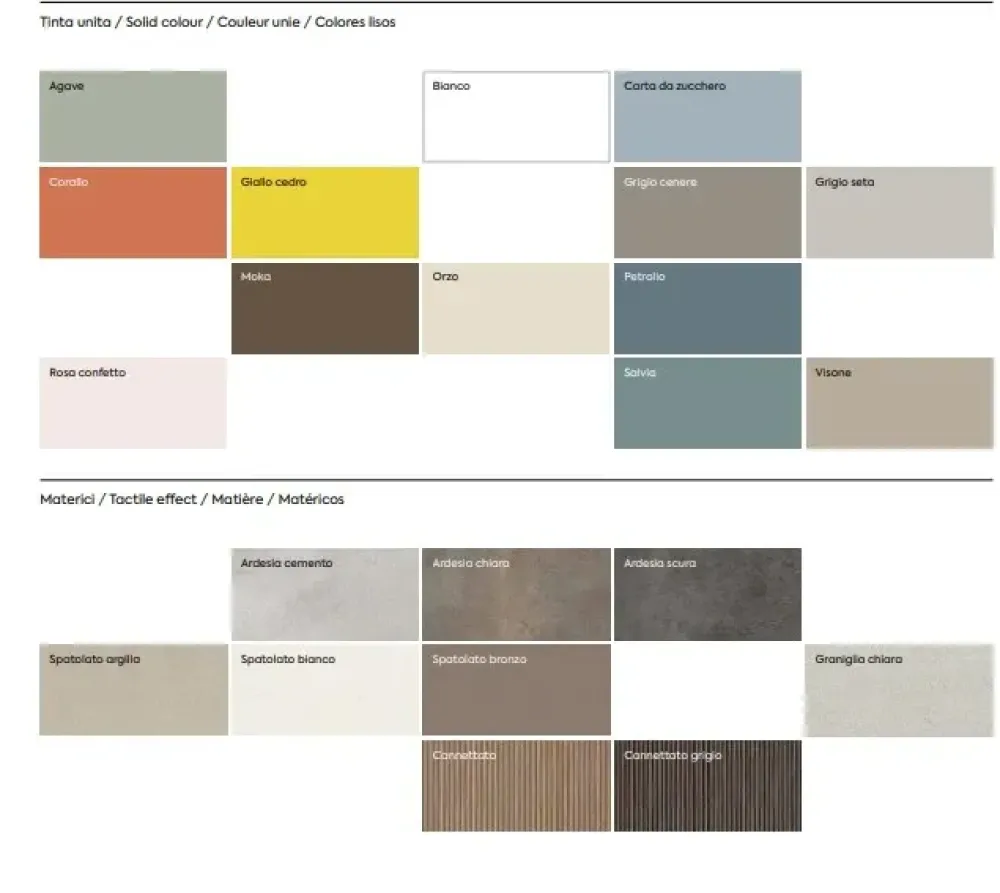The image size is (1000, 893).
Task: Choose the Carta da zucchero swatch
Action: coord(707,116)
